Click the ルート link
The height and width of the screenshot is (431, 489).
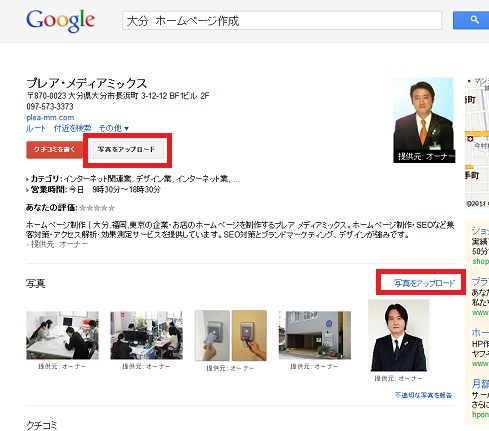point(36,128)
